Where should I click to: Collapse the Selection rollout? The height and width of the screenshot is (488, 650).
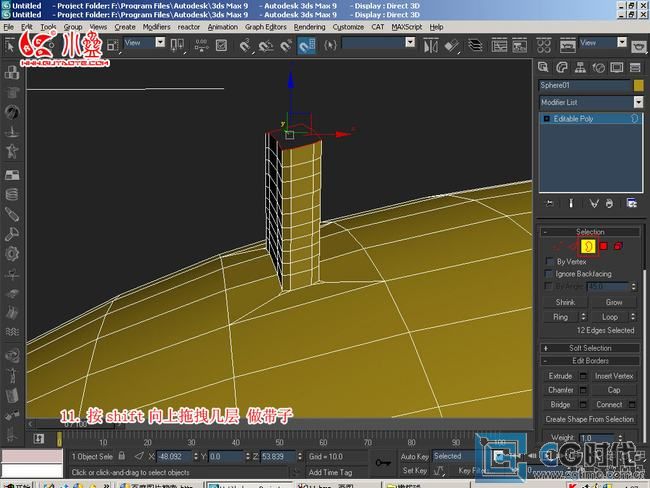point(590,231)
